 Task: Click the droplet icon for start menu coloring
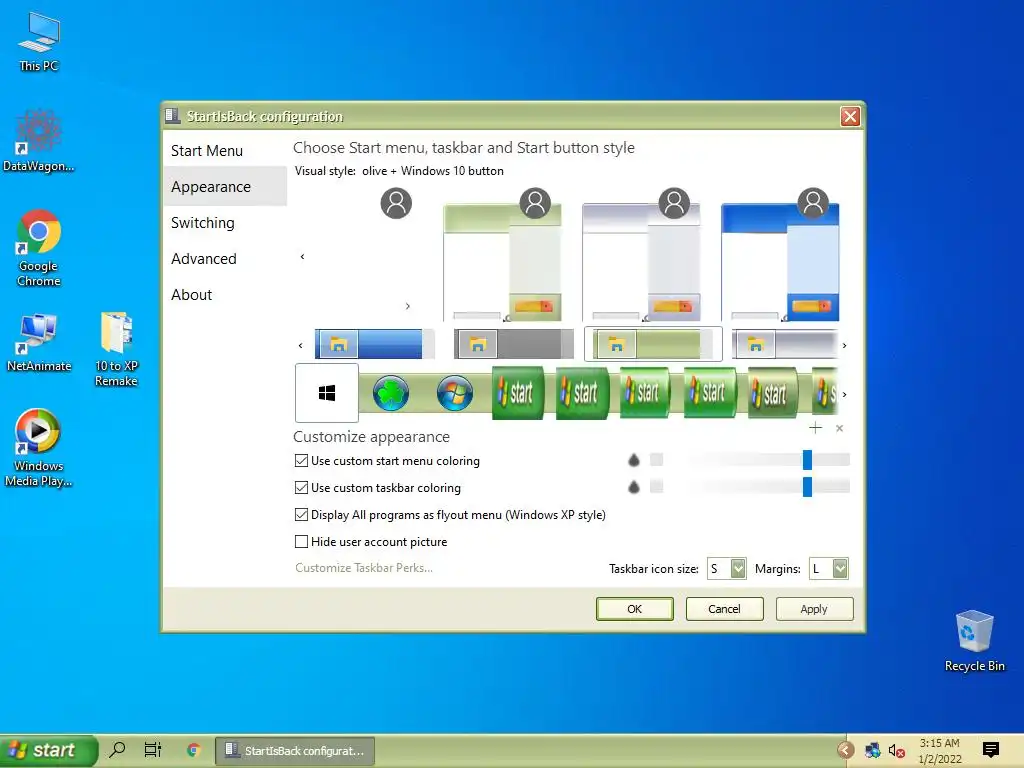click(633, 460)
